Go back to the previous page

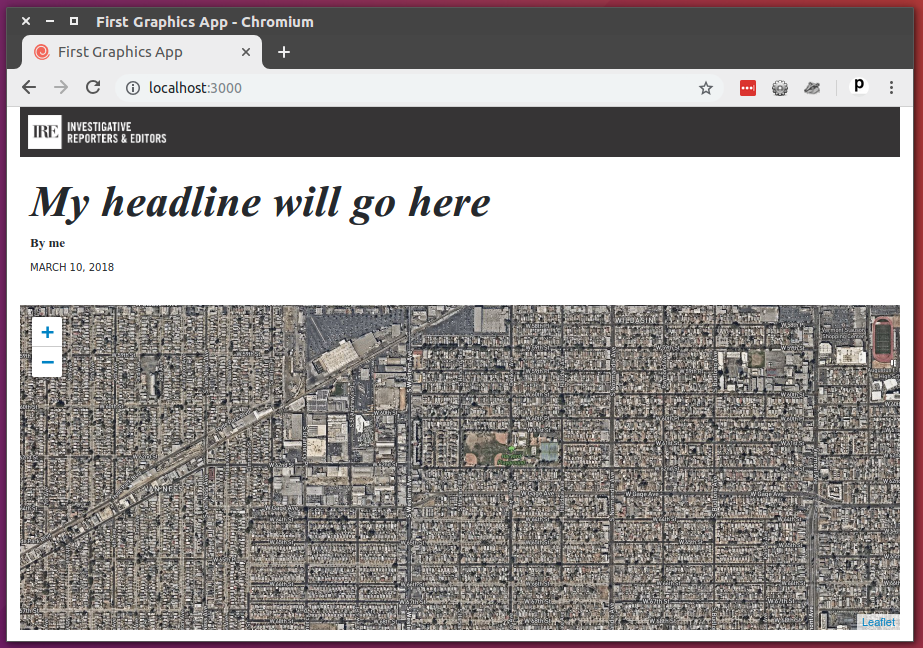click(x=29, y=88)
